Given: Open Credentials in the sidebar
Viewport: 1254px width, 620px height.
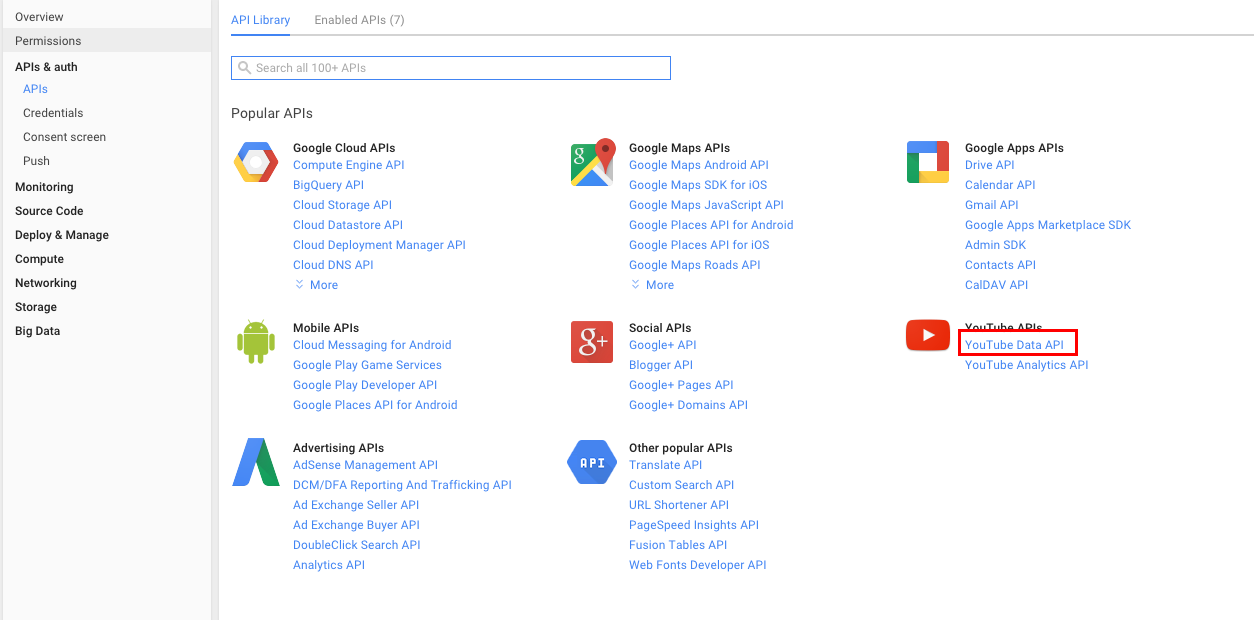Looking at the screenshot, I should pyautogui.click(x=53, y=113).
